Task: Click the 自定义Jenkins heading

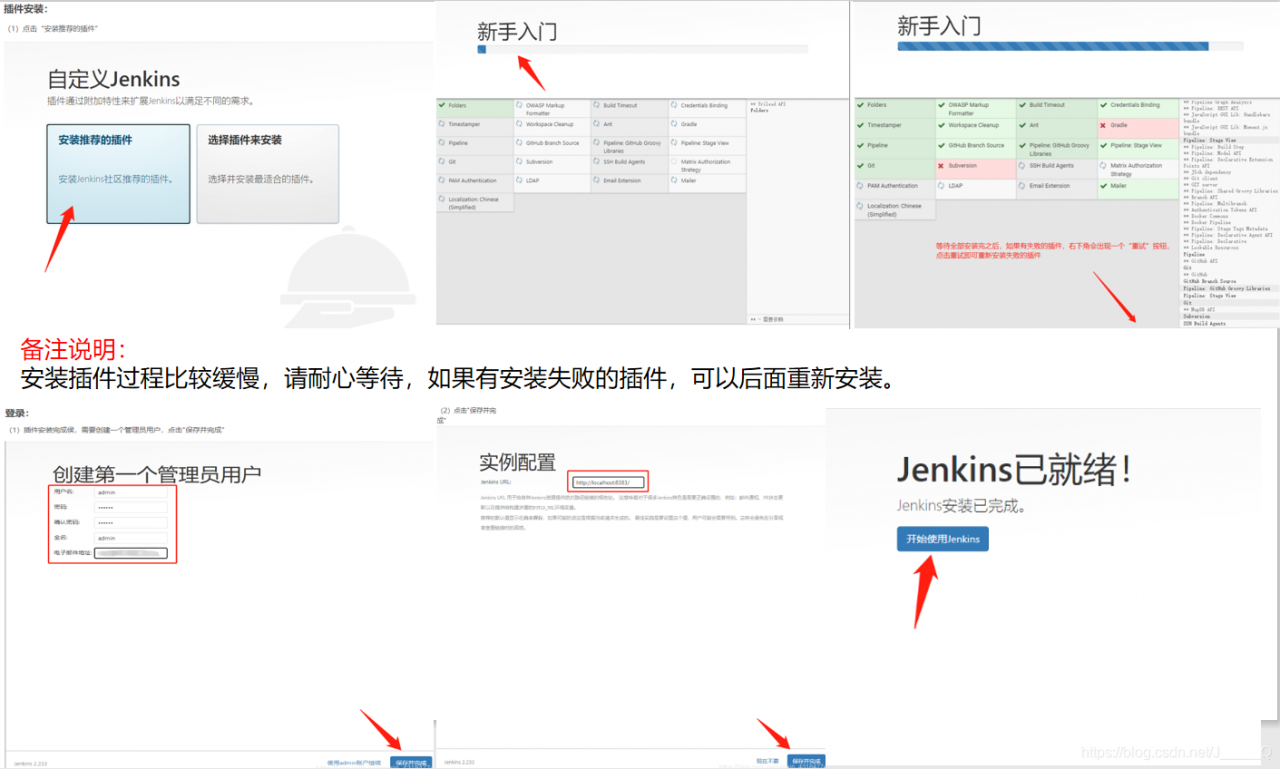Action: click(112, 80)
